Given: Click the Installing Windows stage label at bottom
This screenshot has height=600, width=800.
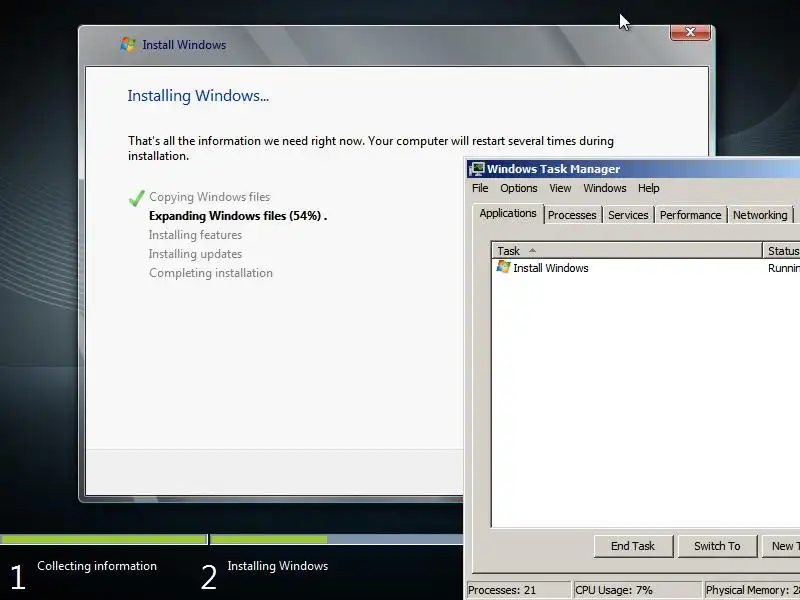Looking at the screenshot, I should click(278, 566).
